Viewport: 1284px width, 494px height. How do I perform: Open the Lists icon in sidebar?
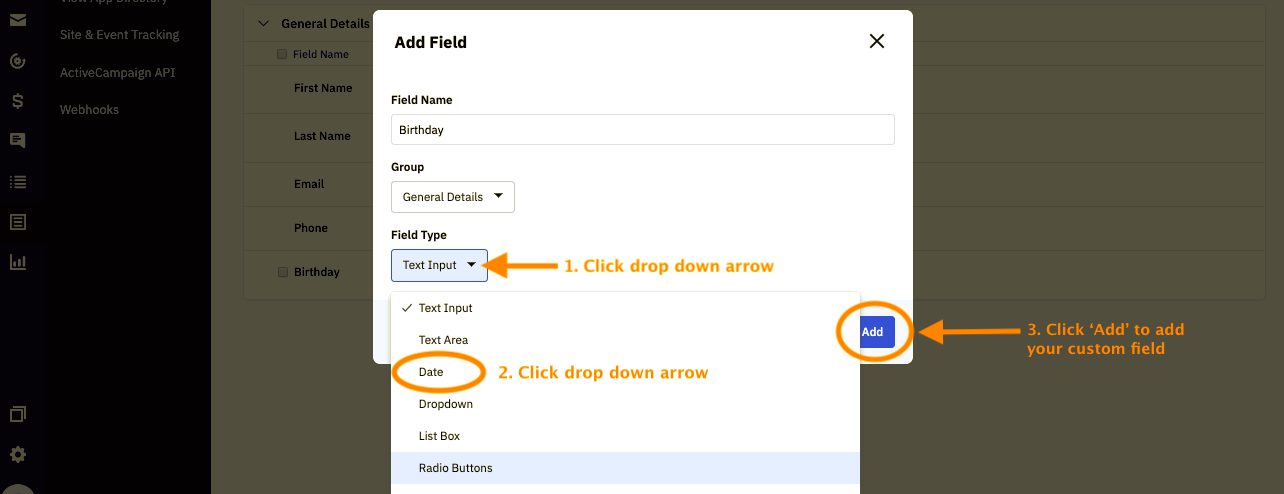[x=17, y=182]
